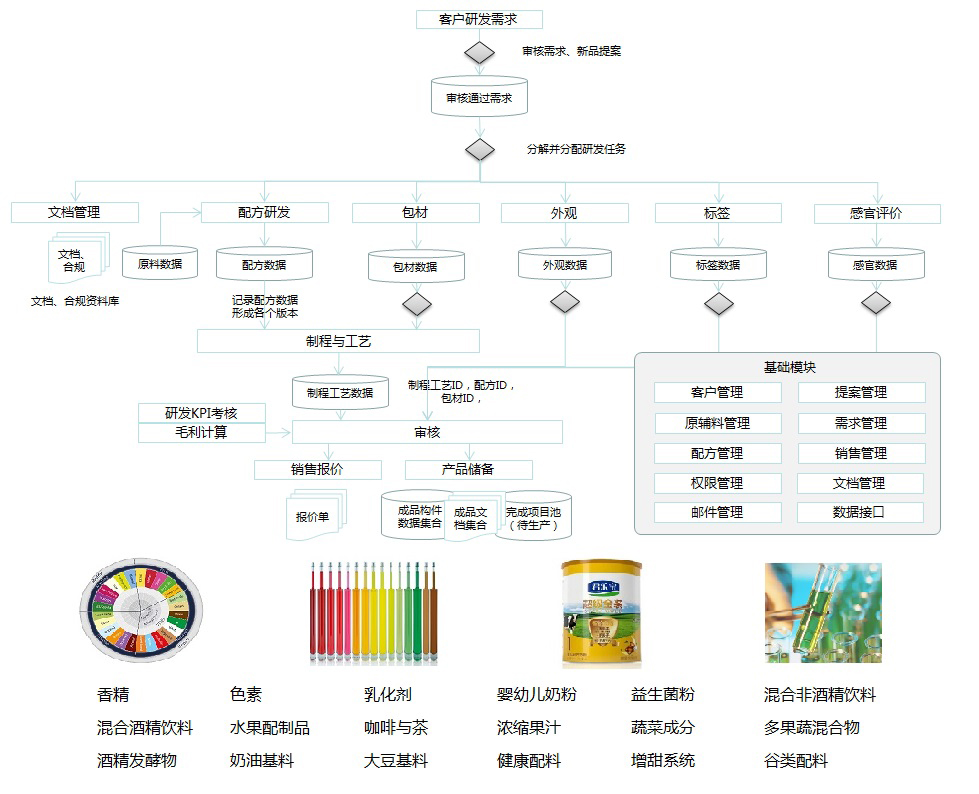Click the 报价单 document icon
Viewport: 979px width, 794px height.
(x=317, y=515)
